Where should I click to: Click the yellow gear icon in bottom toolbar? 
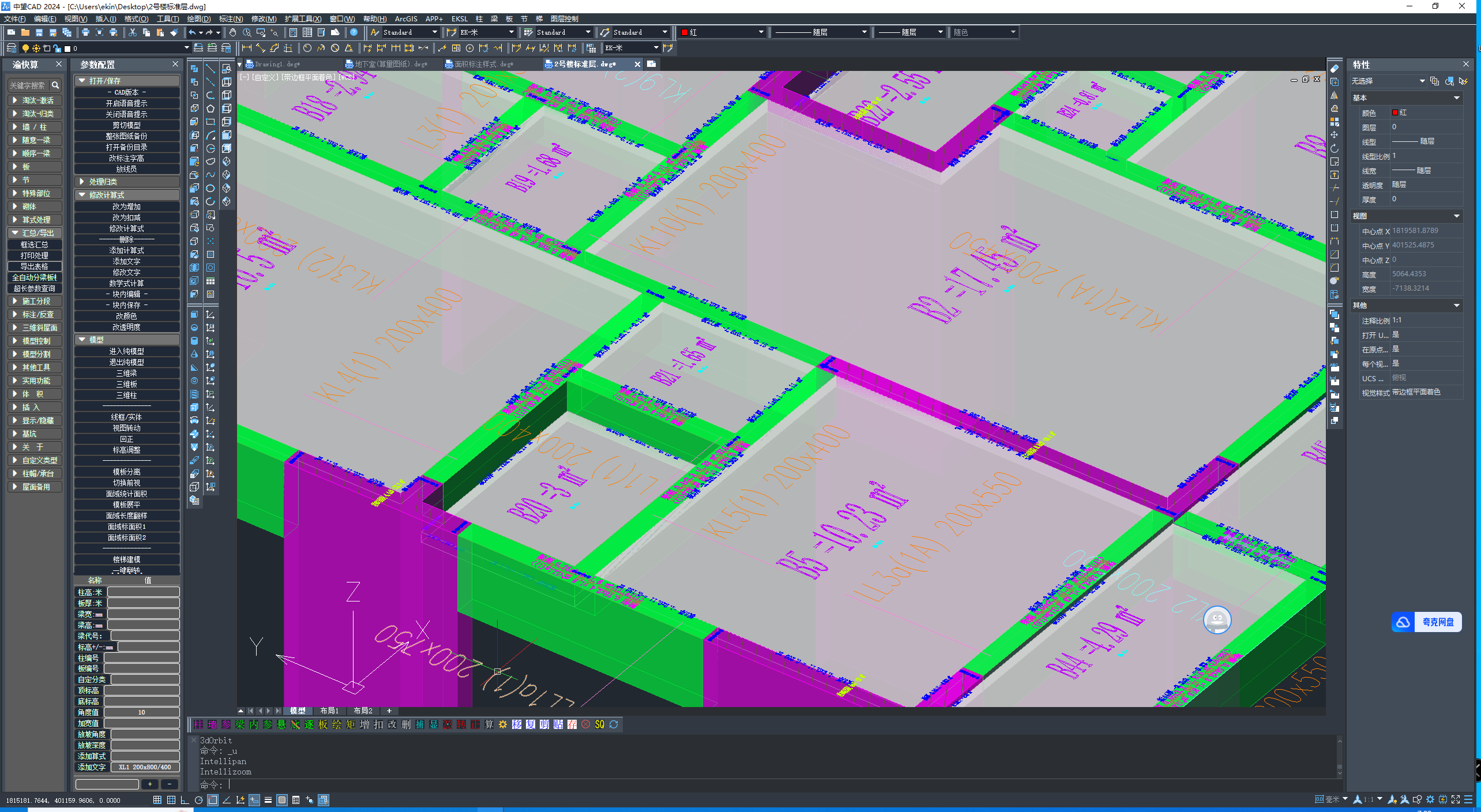pos(503,724)
